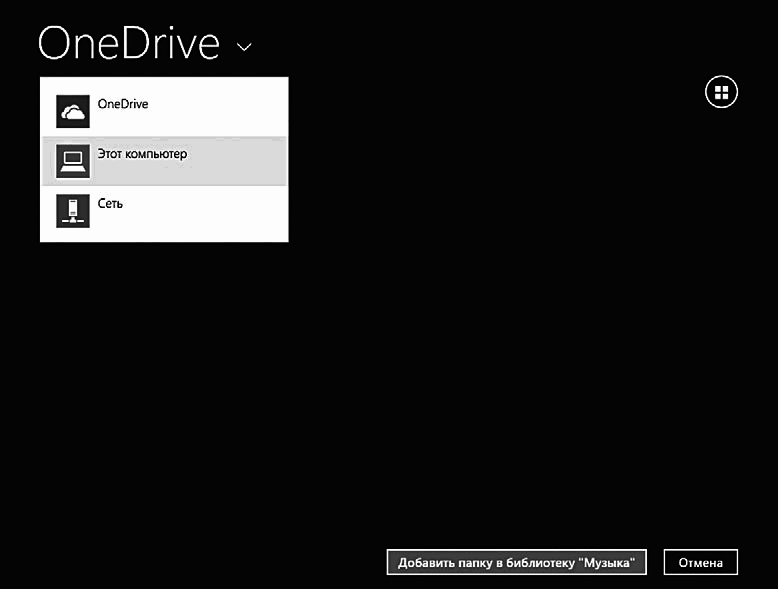Collapse location list via chevron beside OneDrive title

point(244,47)
